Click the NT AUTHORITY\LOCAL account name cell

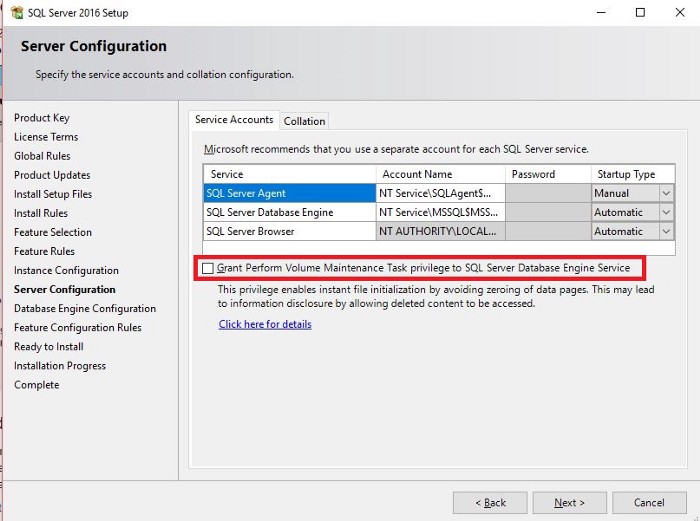pyautogui.click(x=441, y=231)
